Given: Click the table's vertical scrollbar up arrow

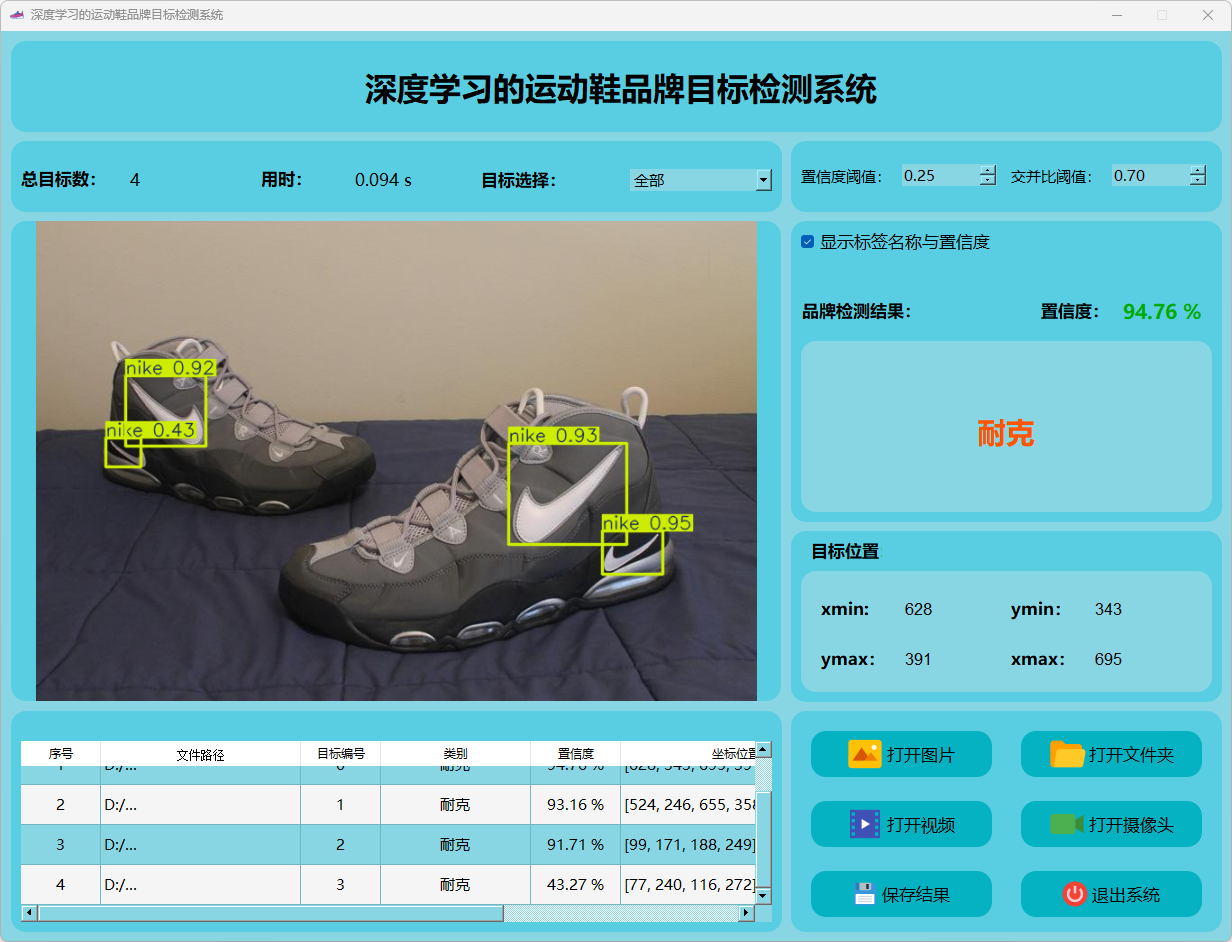Looking at the screenshot, I should 763,749.
